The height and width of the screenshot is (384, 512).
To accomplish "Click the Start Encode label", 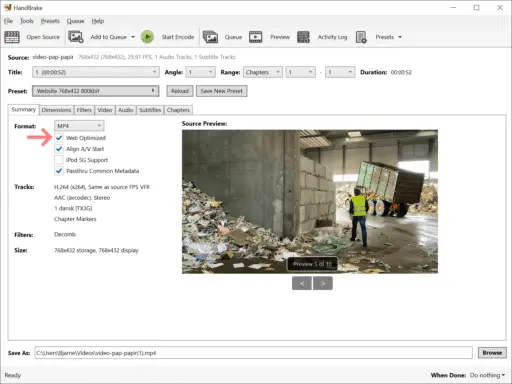I will [178, 37].
